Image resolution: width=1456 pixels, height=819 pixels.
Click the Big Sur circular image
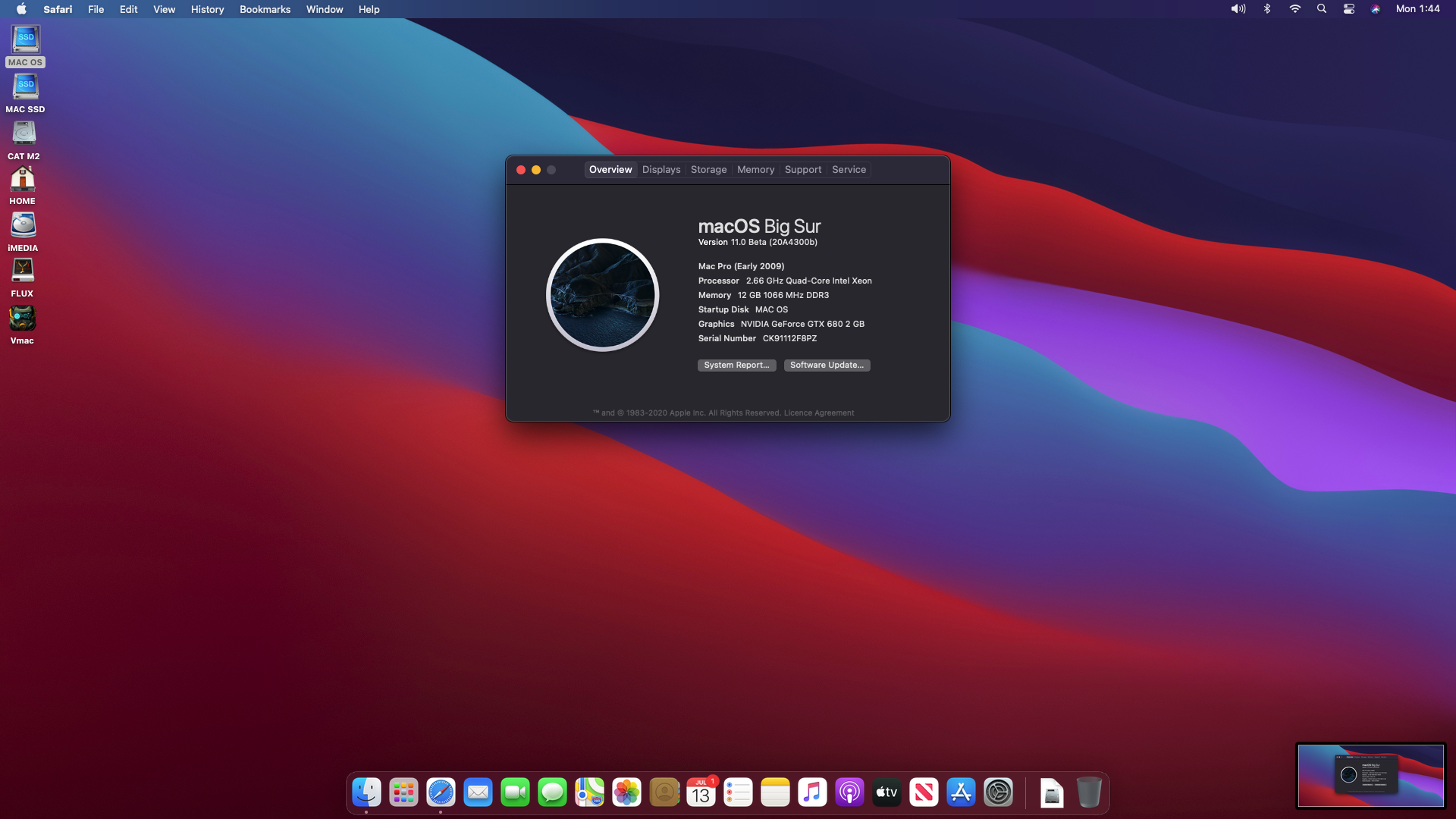pos(602,295)
